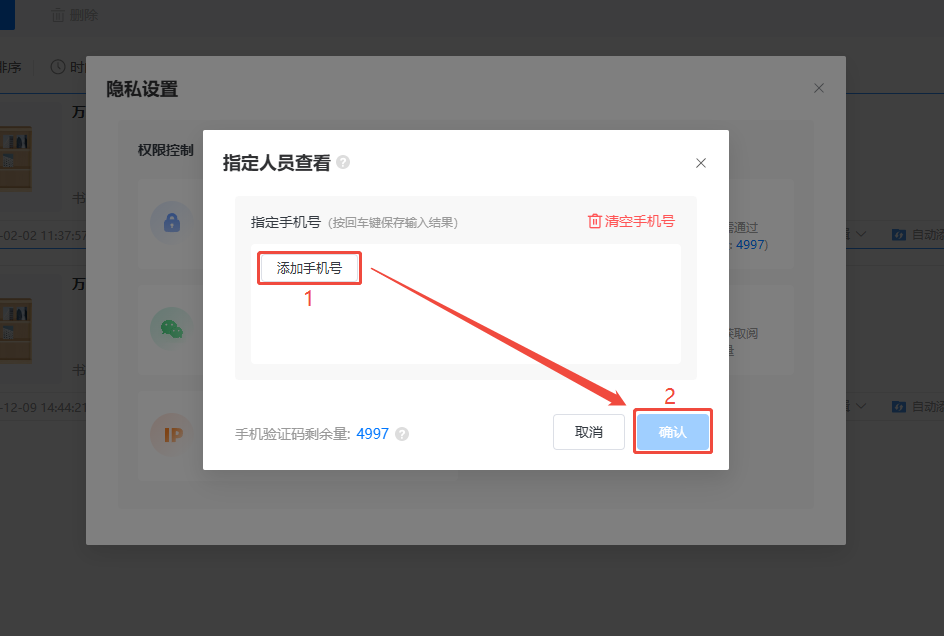944x636 pixels.
Task: Select the green WeChat icon option
Action: [171, 328]
